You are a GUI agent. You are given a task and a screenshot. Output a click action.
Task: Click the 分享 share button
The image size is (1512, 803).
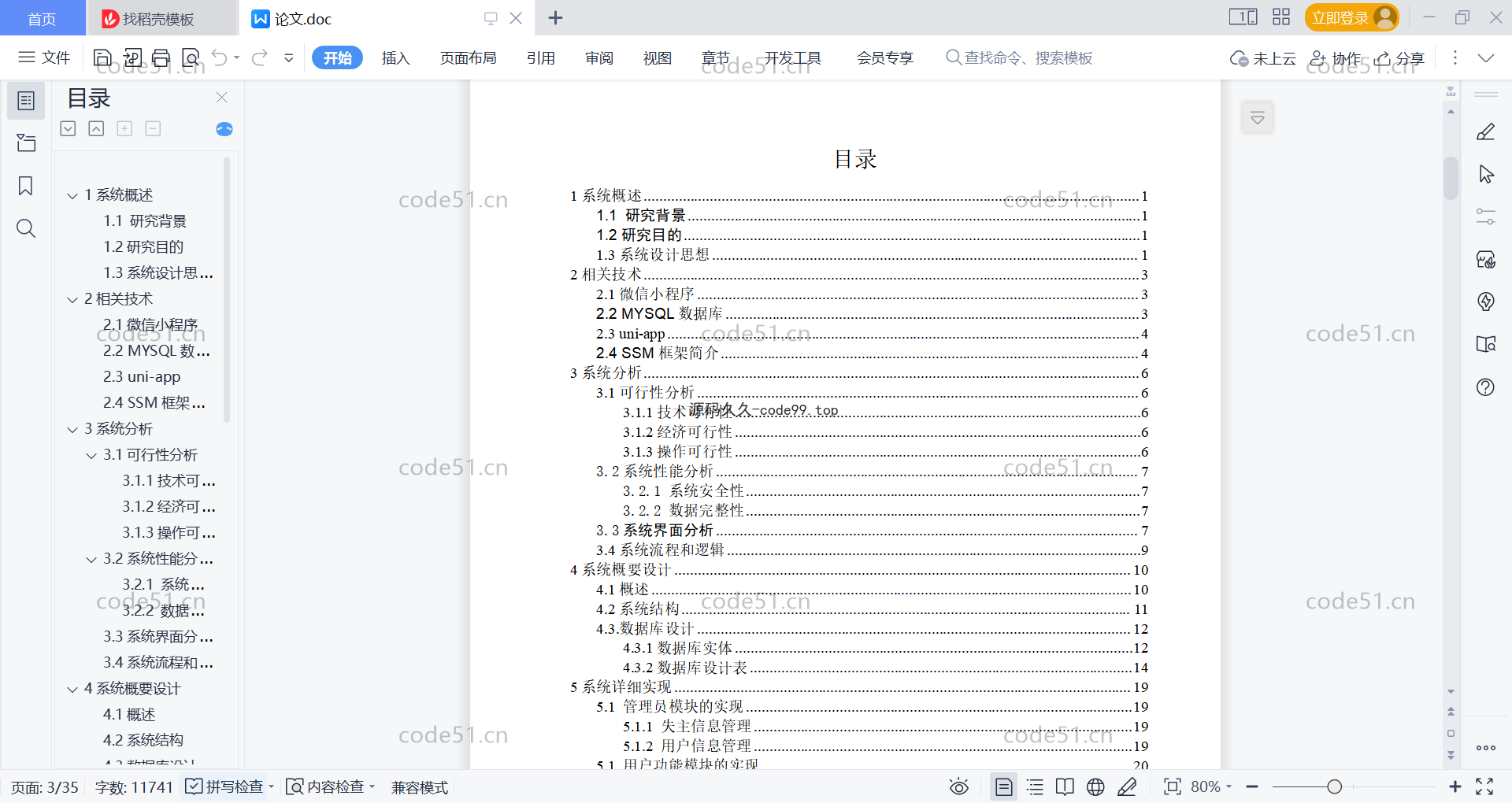point(1399,57)
